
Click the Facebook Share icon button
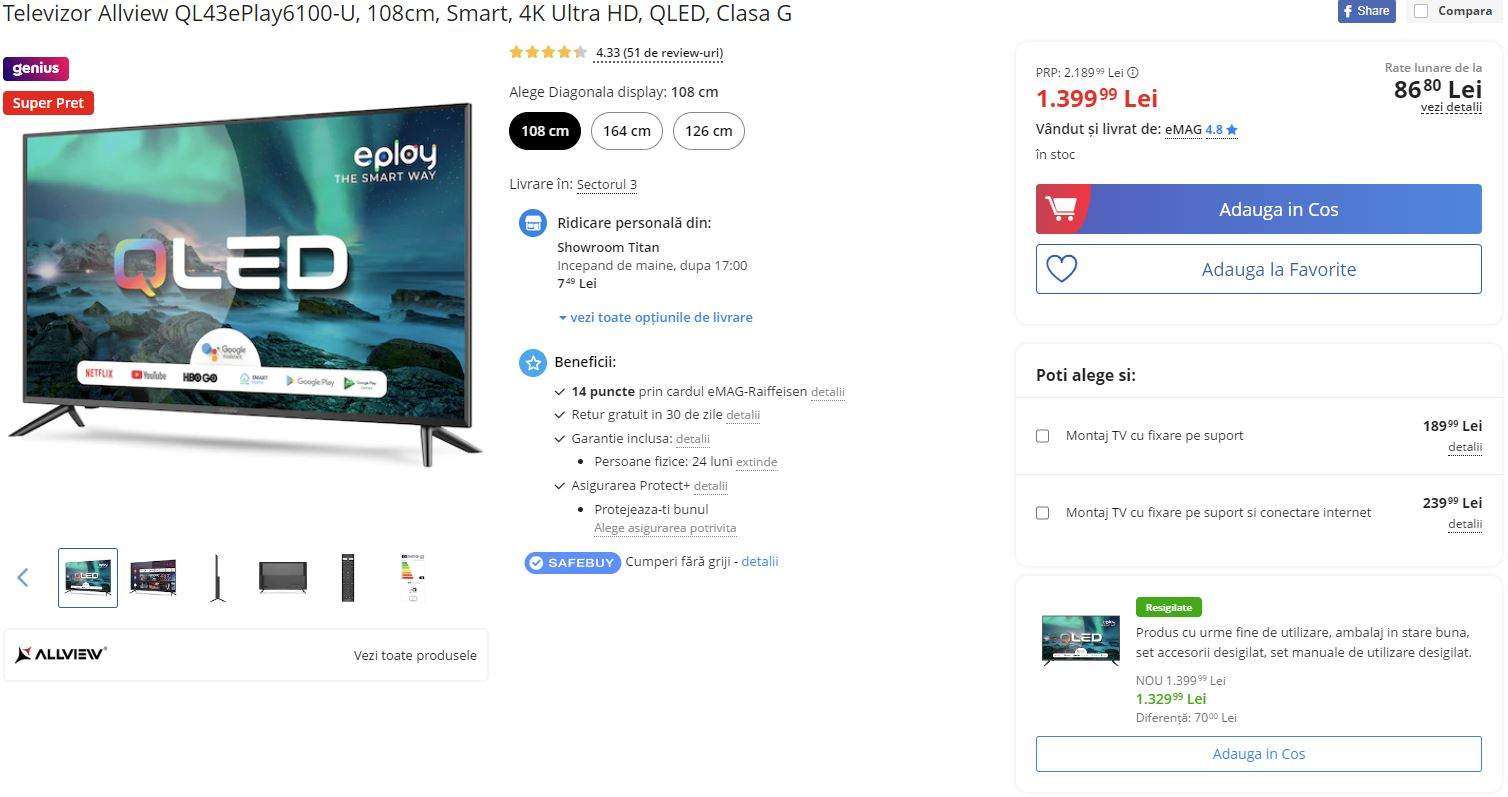click(x=1366, y=11)
